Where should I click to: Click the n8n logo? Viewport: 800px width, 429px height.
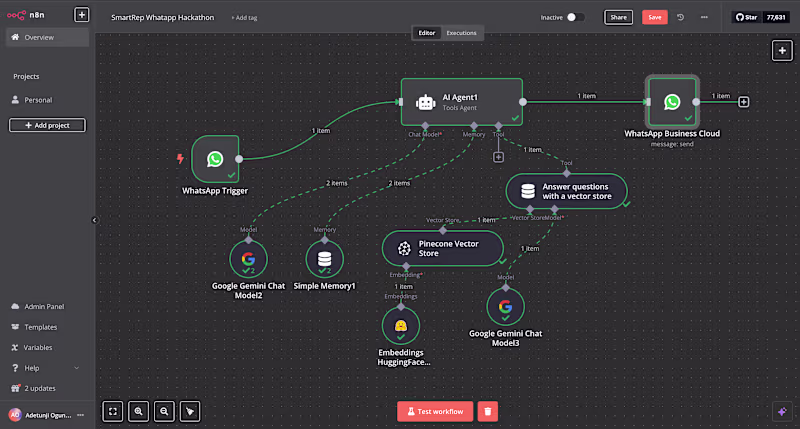(26, 15)
